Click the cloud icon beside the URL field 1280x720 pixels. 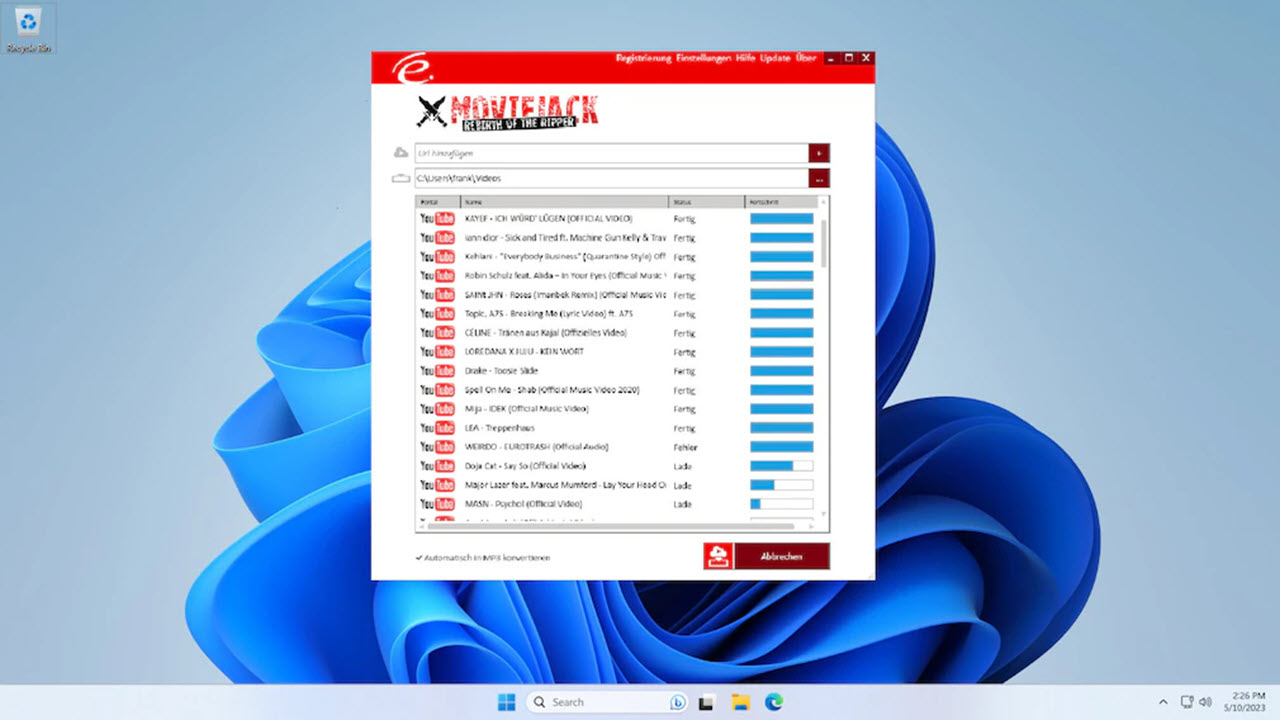[x=401, y=153]
